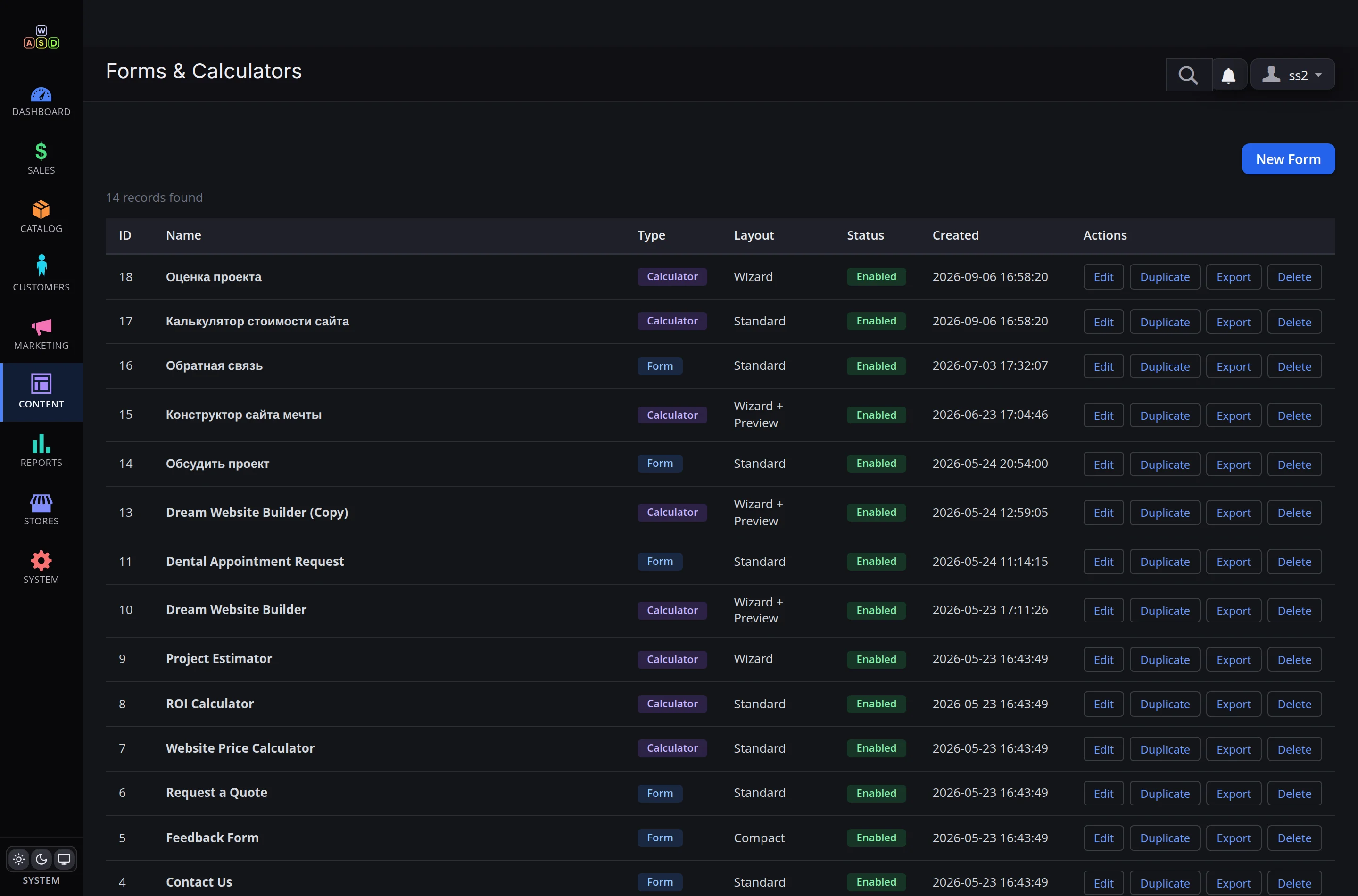The image size is (1358, 896).
Task: Click the Layout column header
Action: 754,235
